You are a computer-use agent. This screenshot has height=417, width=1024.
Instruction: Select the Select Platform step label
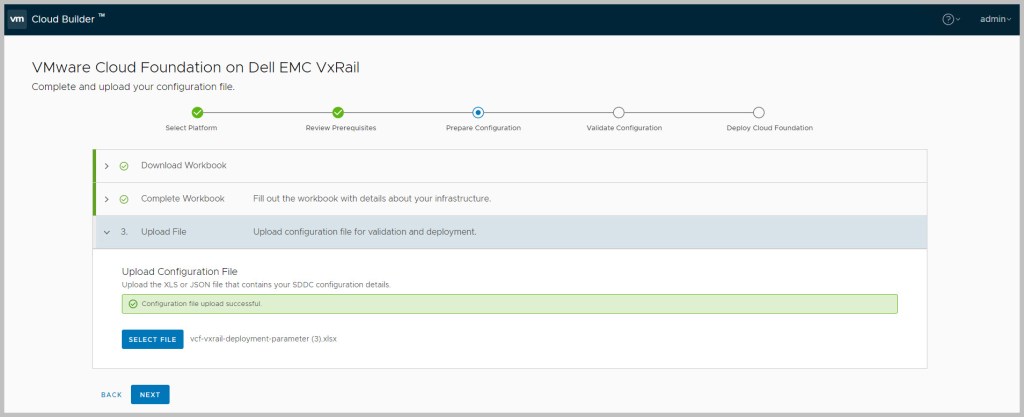[191, 128]
